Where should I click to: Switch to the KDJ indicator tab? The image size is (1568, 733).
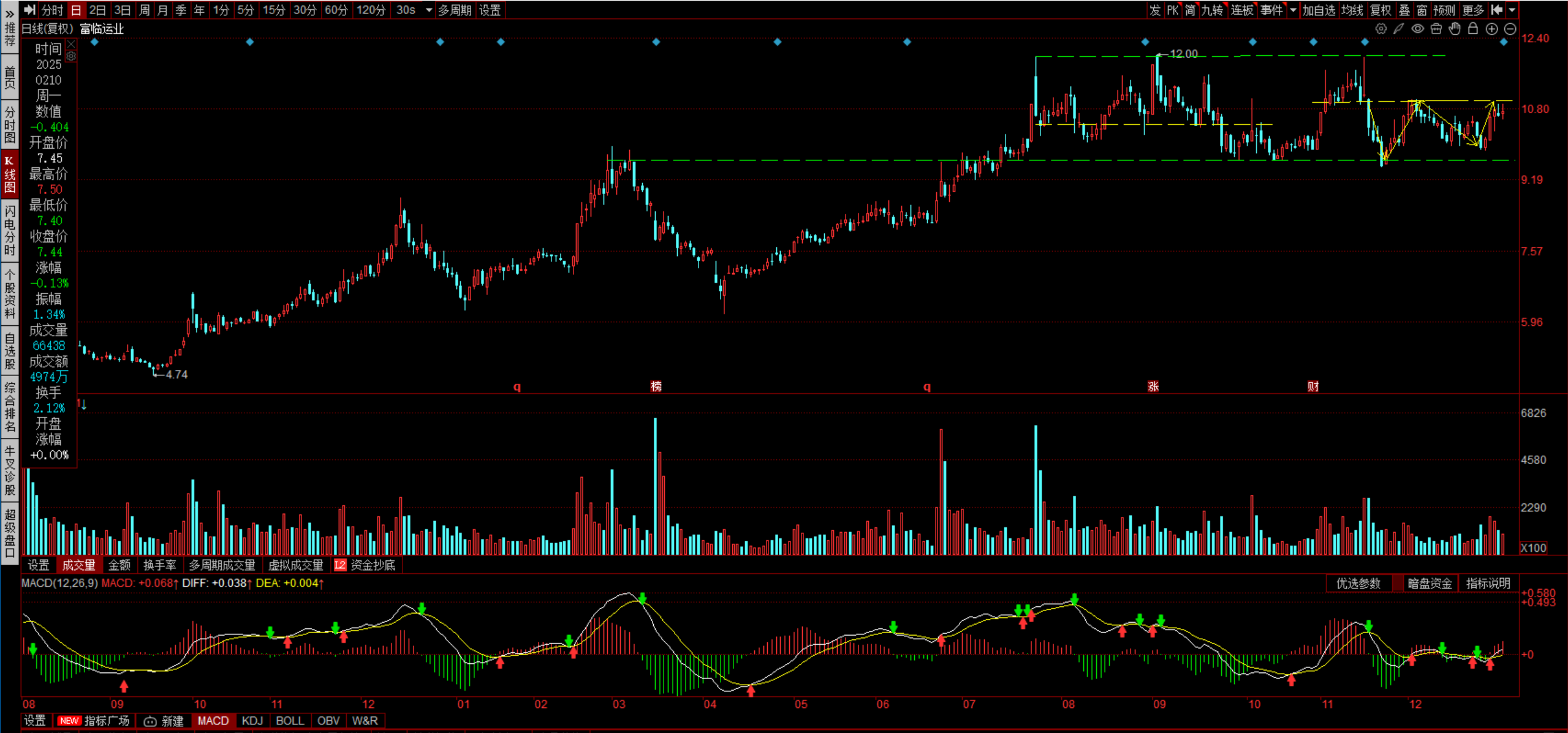252,721
